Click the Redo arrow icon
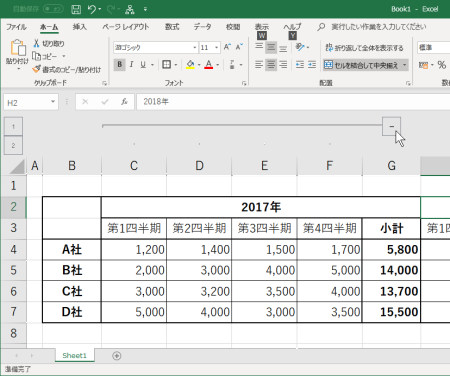The height and width of the screenshot is (376, 450). [111, 9]
